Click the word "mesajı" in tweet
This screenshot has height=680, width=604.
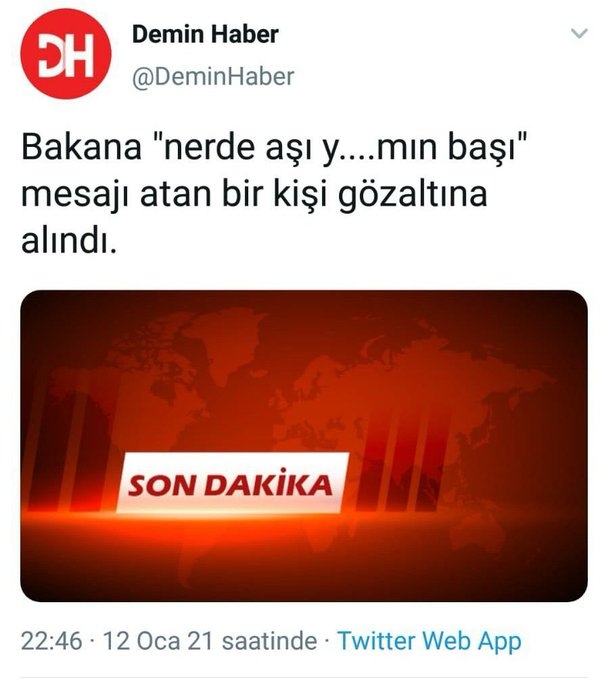tap(75, 196)
